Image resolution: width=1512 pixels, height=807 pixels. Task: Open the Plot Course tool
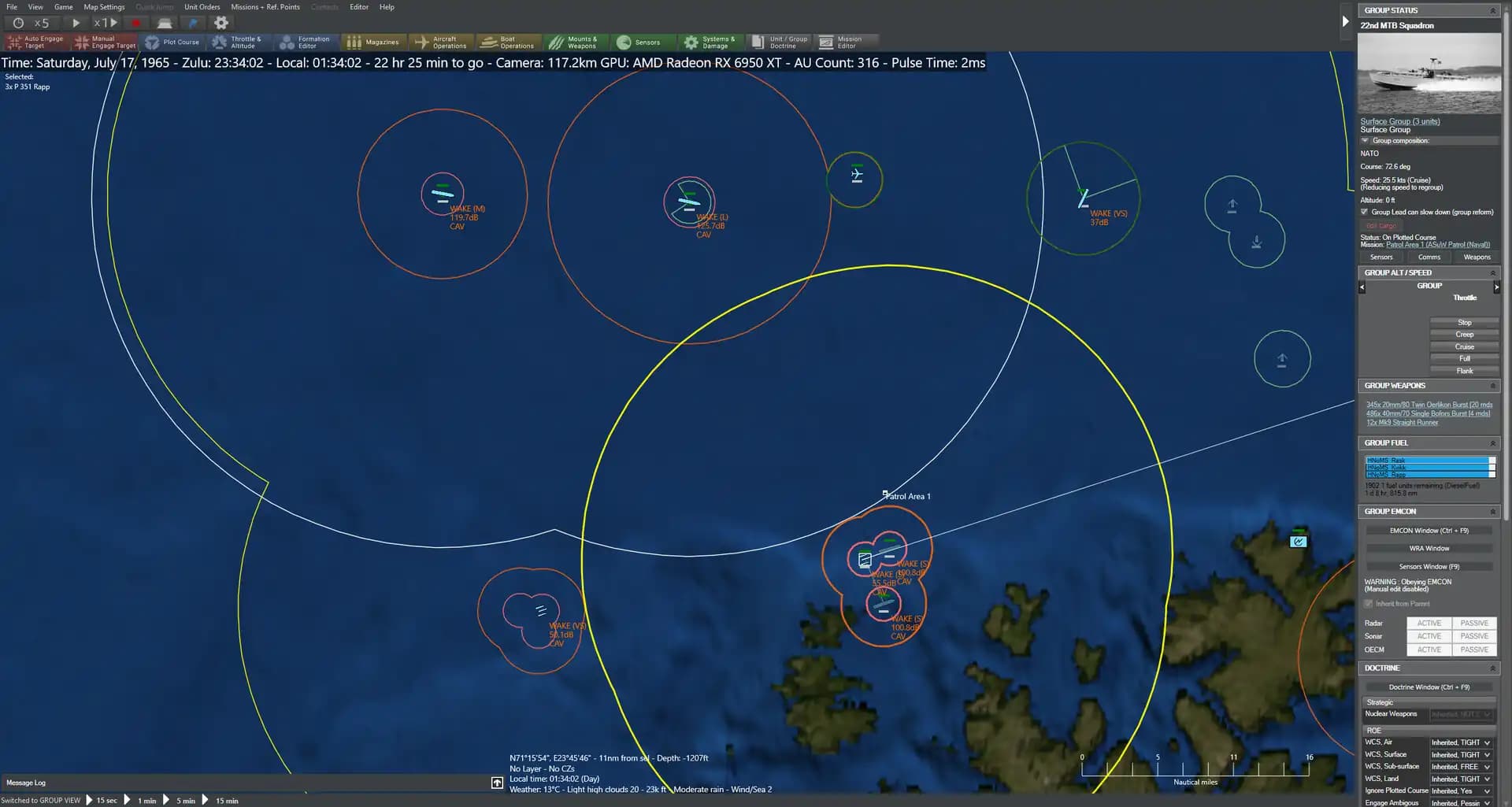pyautogui.click(x=172, y=42)
